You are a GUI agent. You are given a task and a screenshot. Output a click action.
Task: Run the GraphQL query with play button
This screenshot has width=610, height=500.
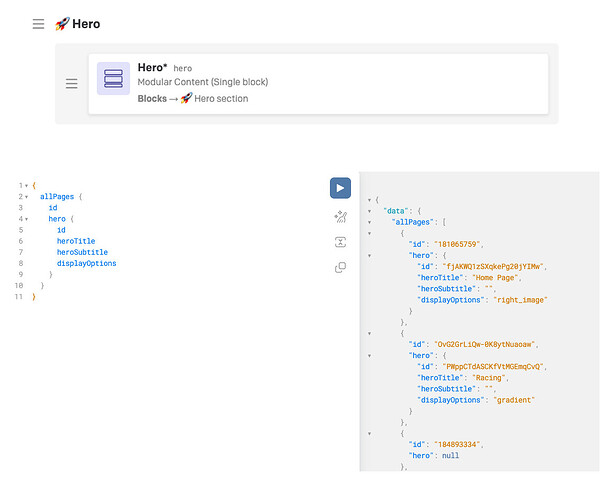point(340,188)
